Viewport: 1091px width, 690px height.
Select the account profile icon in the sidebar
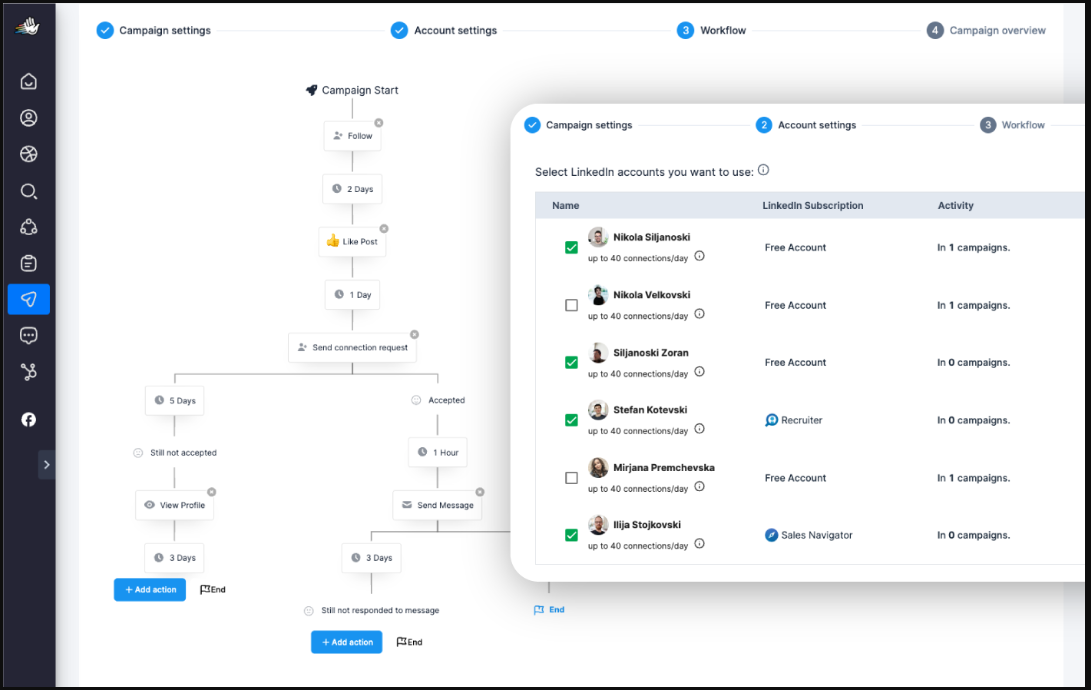pos(28,117)
